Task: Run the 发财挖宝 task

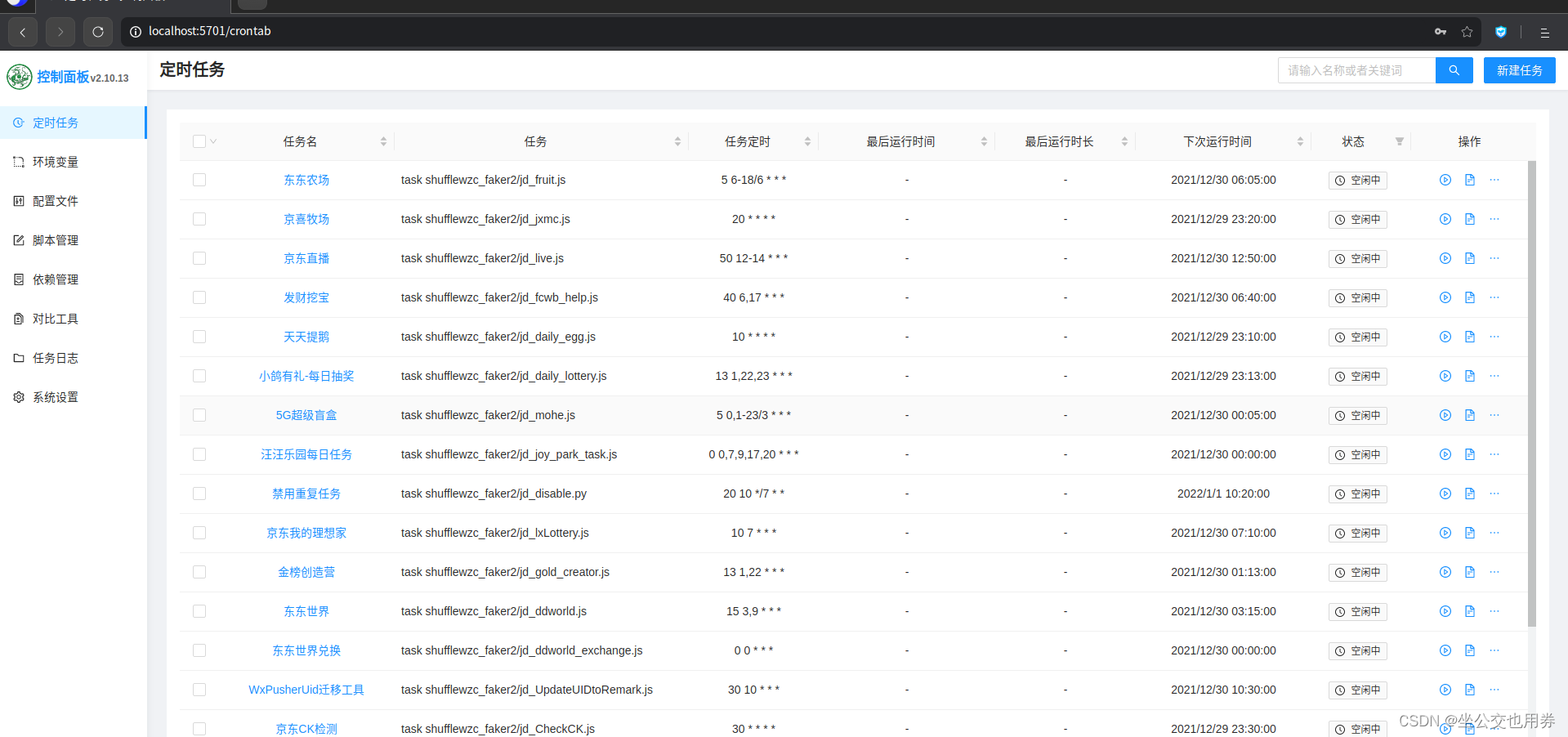Action: tap(1445, 297)
